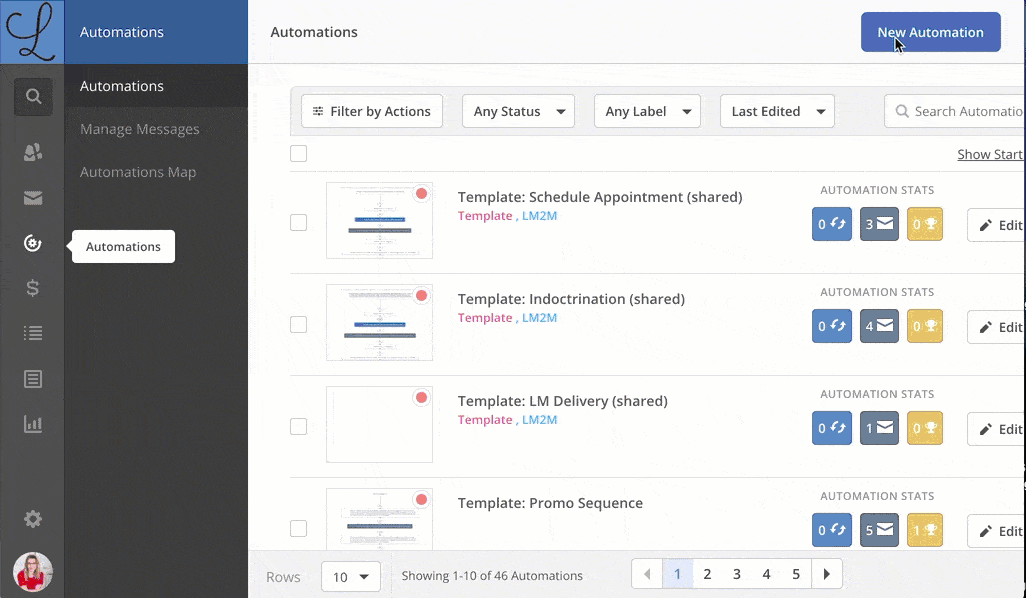The height and width of the screenshot is (598, 1026).
Task: Open the Reports bar-chart icon
Action: tap(32, 424)
